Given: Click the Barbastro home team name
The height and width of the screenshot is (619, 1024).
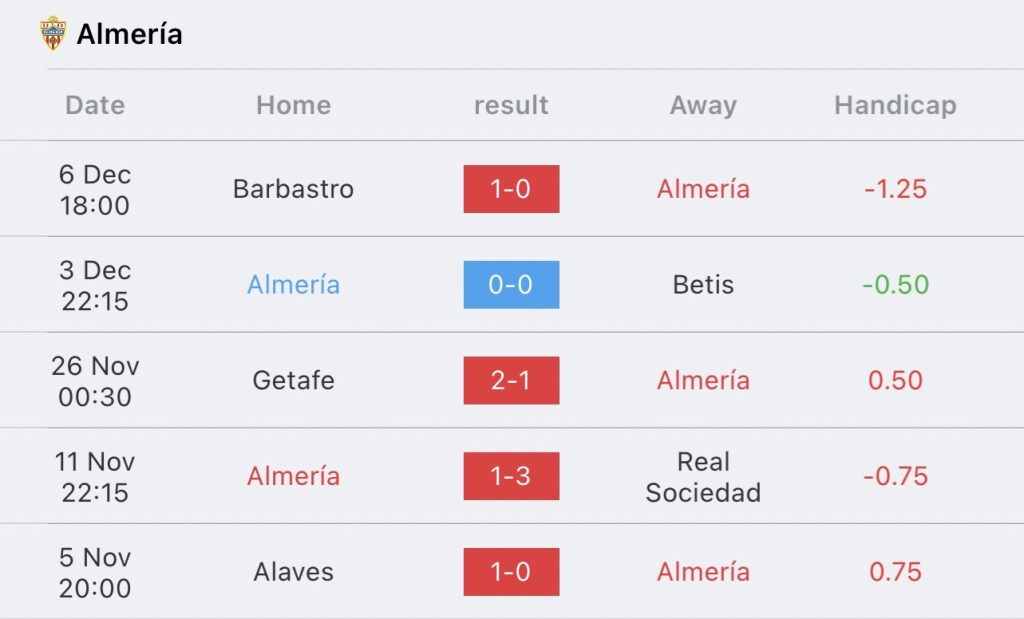Looking at the screenshot, I should click(x=293, y=189).
